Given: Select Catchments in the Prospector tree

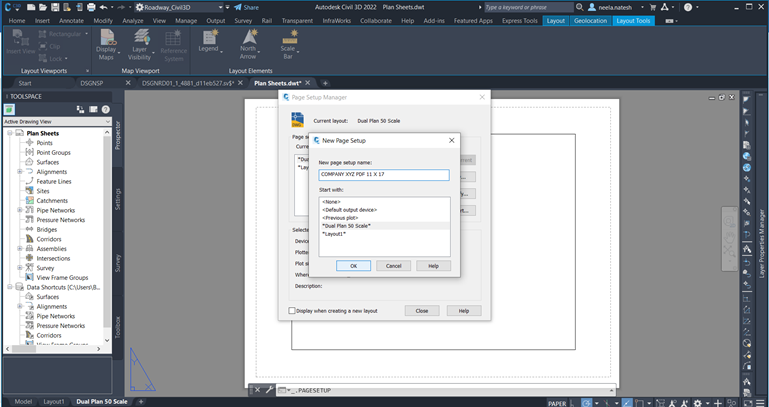Looking at the screenshot, I should (x=52, y=201).
